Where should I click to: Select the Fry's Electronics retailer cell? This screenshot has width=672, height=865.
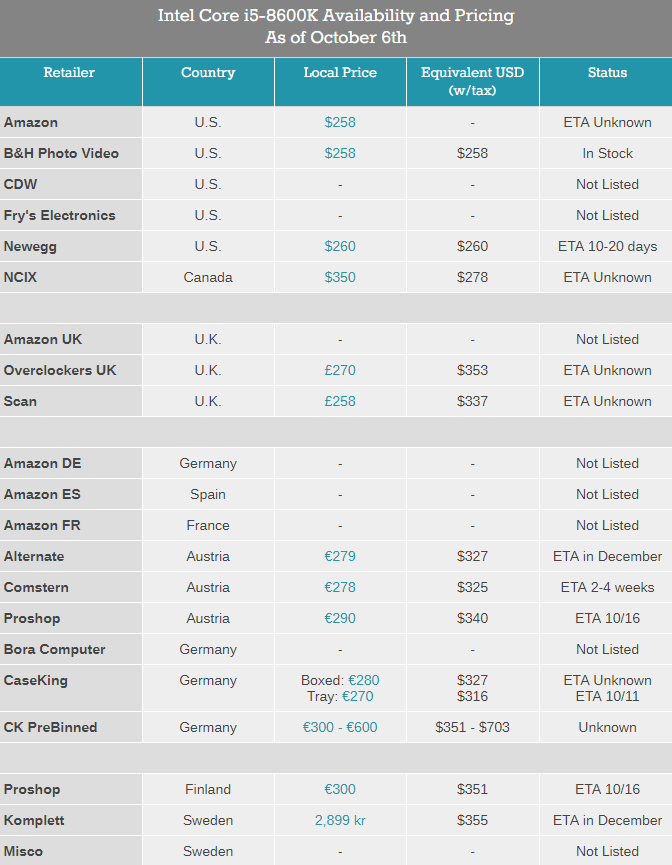click(x=71, y=215)
